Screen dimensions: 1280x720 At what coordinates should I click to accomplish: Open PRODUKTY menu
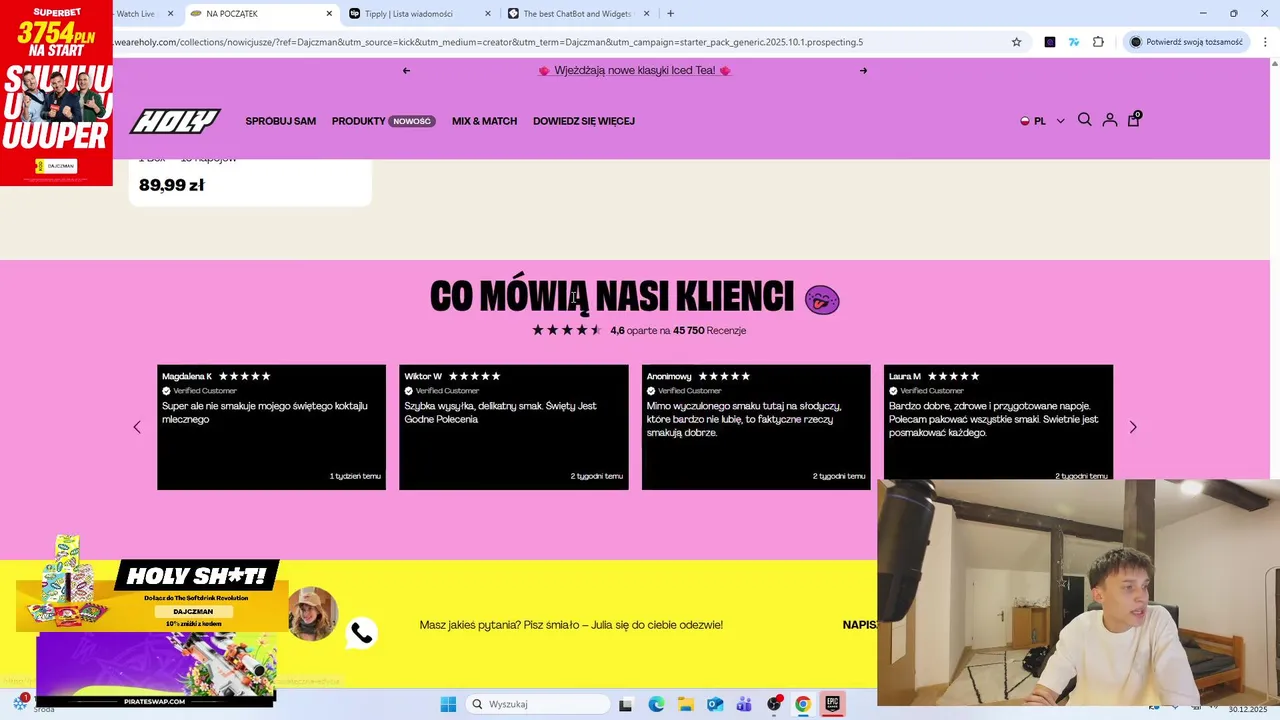pyautogui.click(x=358, y=121)
